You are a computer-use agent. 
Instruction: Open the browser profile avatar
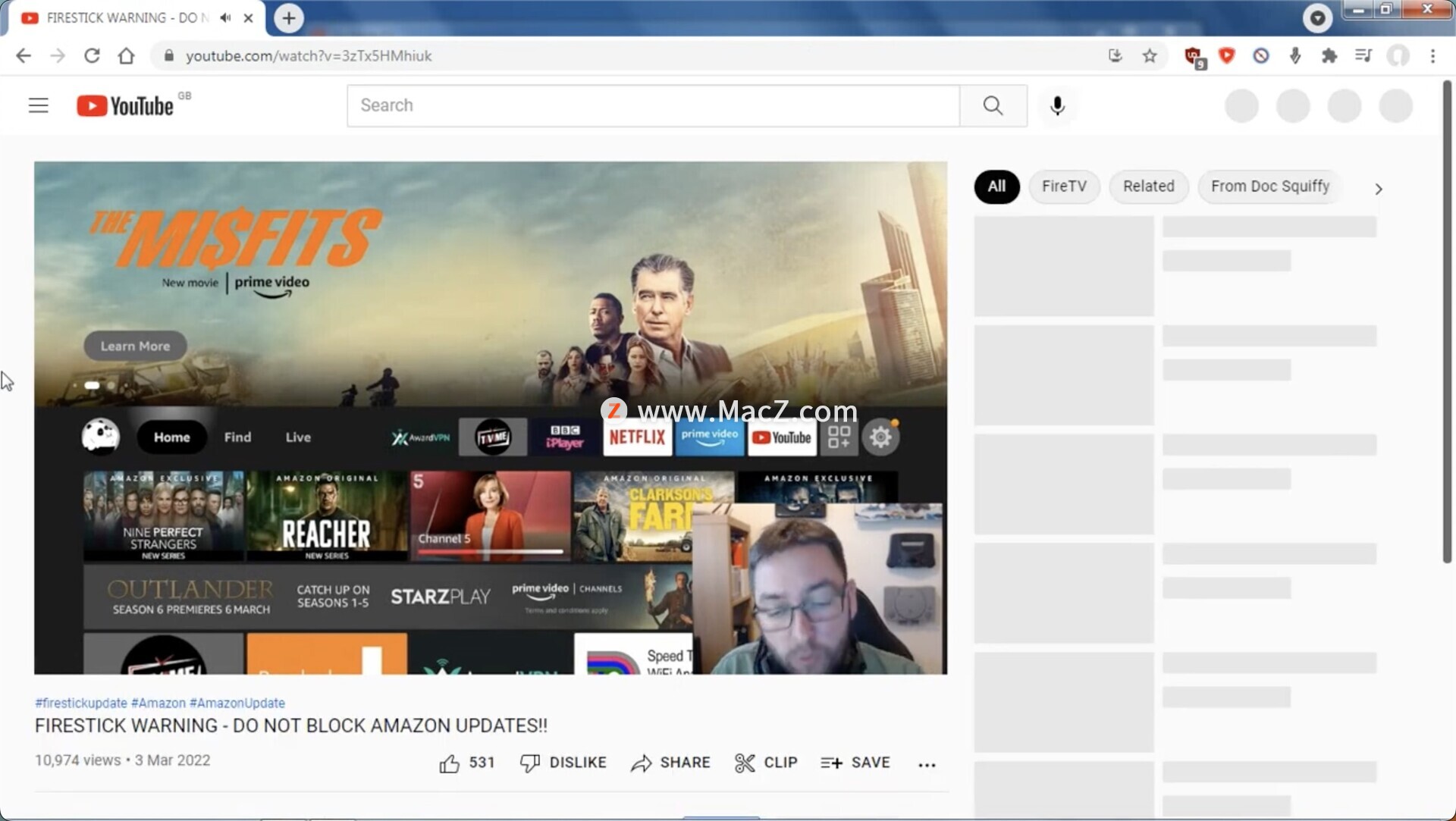[x=1398, y=56]
